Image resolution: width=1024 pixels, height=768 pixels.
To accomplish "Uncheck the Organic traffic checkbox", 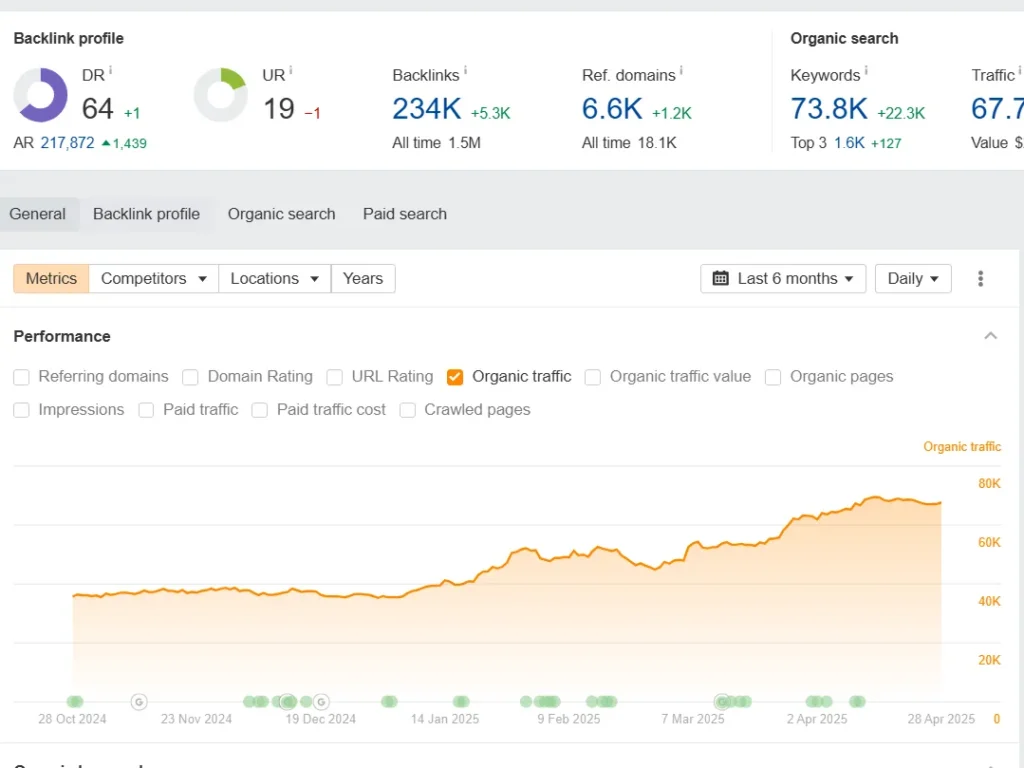I will point(455,377).
